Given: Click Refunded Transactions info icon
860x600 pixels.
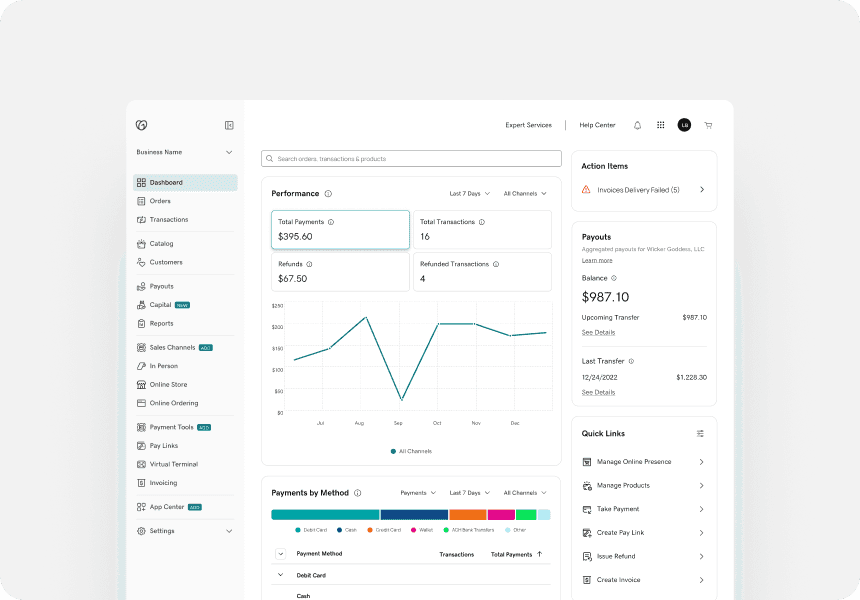Looking at the screenshot, I should [x=496, y=264].
